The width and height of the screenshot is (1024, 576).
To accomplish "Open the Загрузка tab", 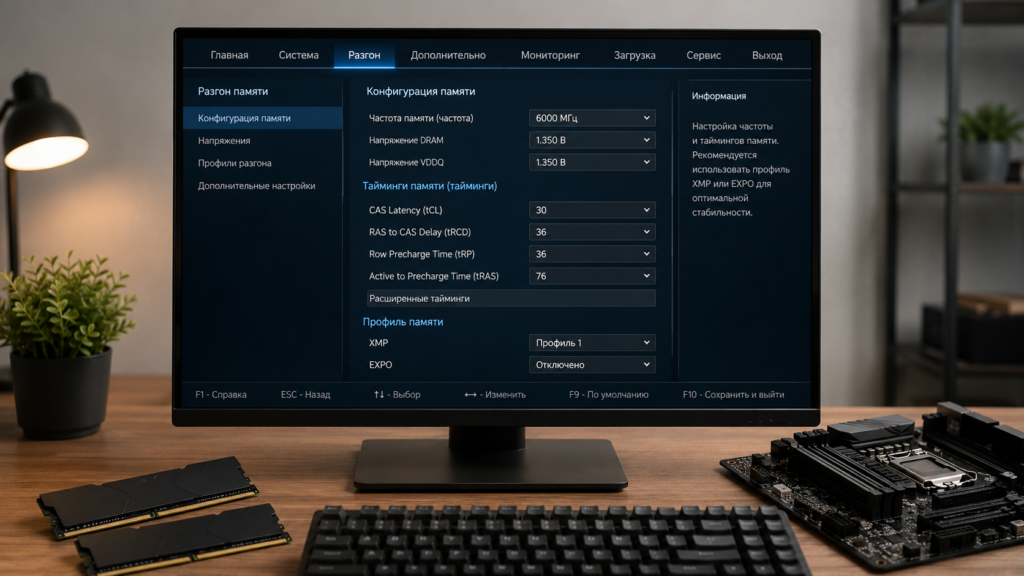I will point(634,56).
